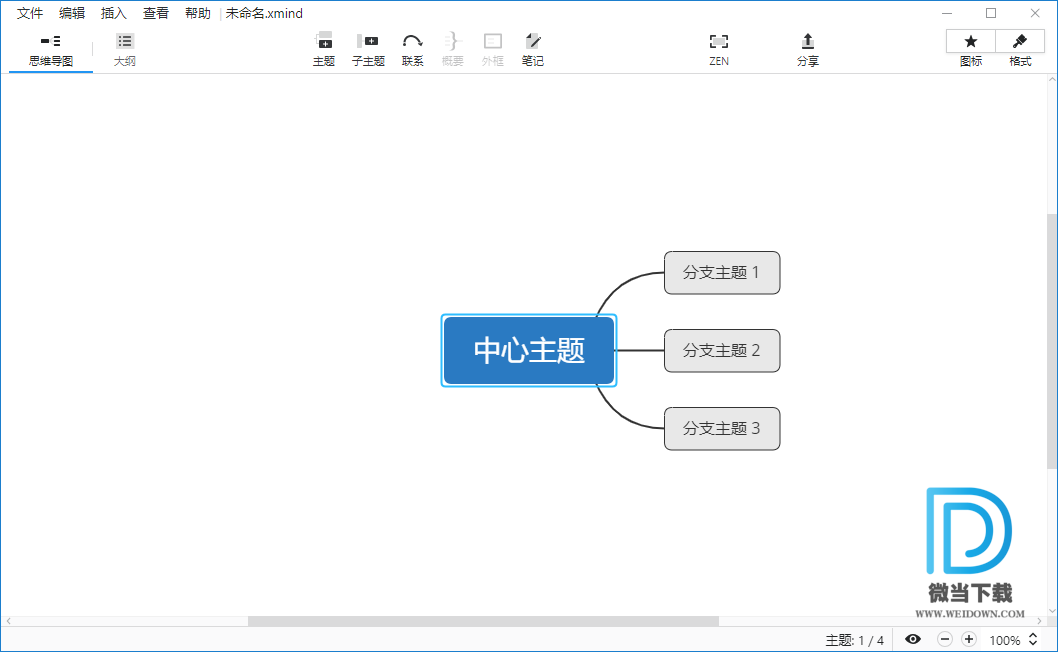This screenshot has width=1058, height=652.
Task: Toggle the eye visibility icon in status bar
Action: point(913,639)
